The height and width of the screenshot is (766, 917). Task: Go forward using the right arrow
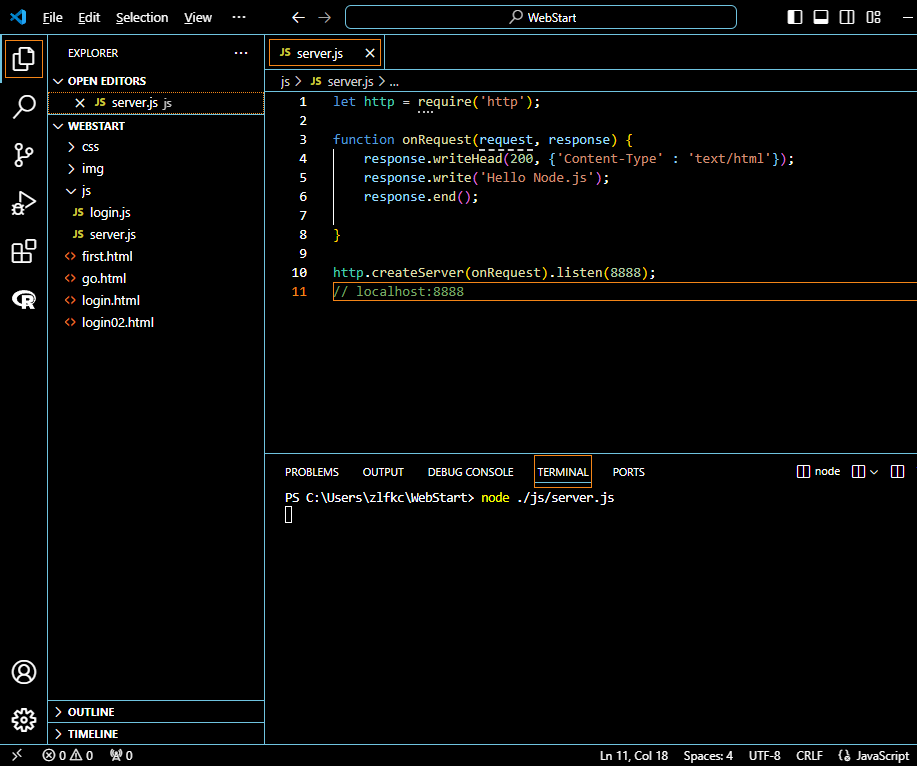[325, 18]
